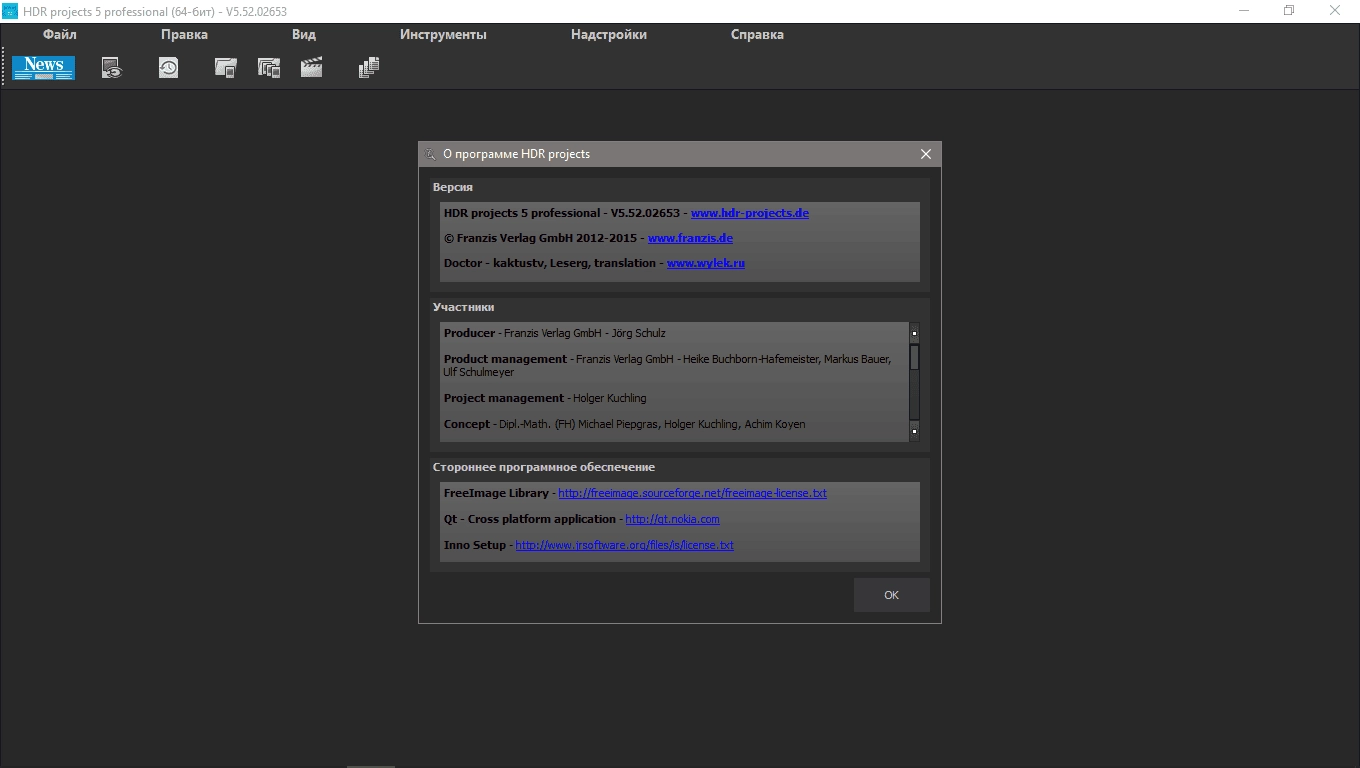Image resolution: width=1360 pixels, height=768 pixels.
Task: Click the single folder with device icon
Action: [226, 68]
